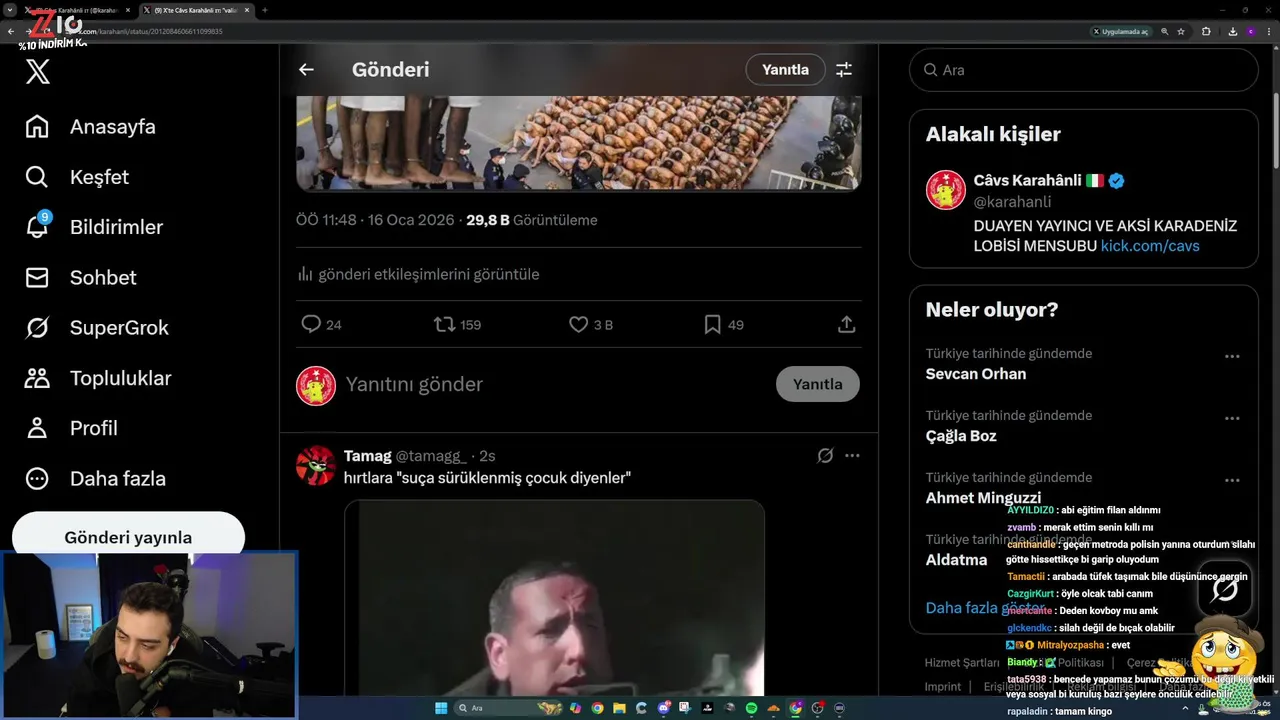Open kick.com/cavs link in bio
Viewport: 1280px width, 720px height.
[1150, 246]
